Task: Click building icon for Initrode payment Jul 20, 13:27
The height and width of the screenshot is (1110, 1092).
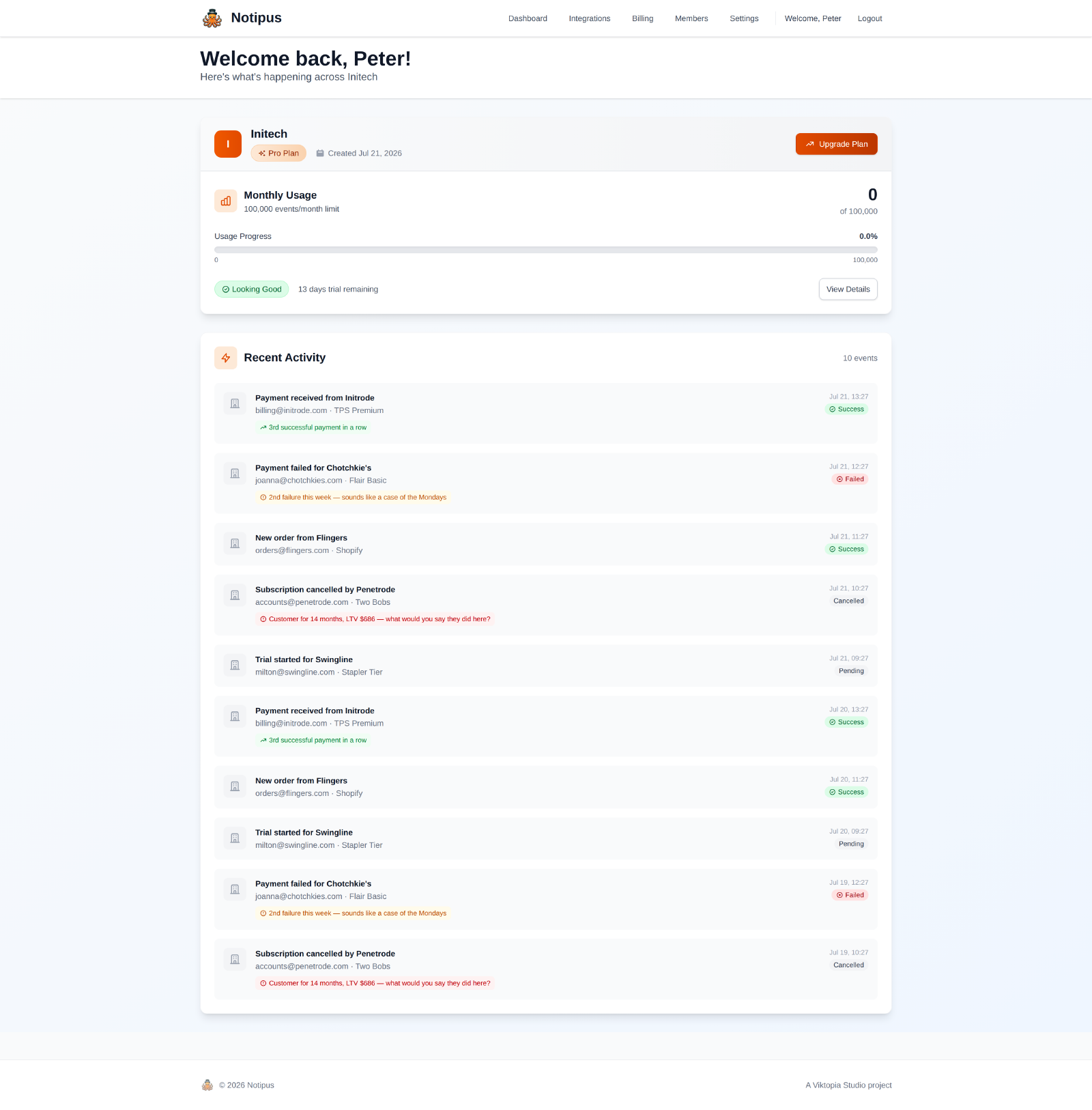Action: (235, 716)
